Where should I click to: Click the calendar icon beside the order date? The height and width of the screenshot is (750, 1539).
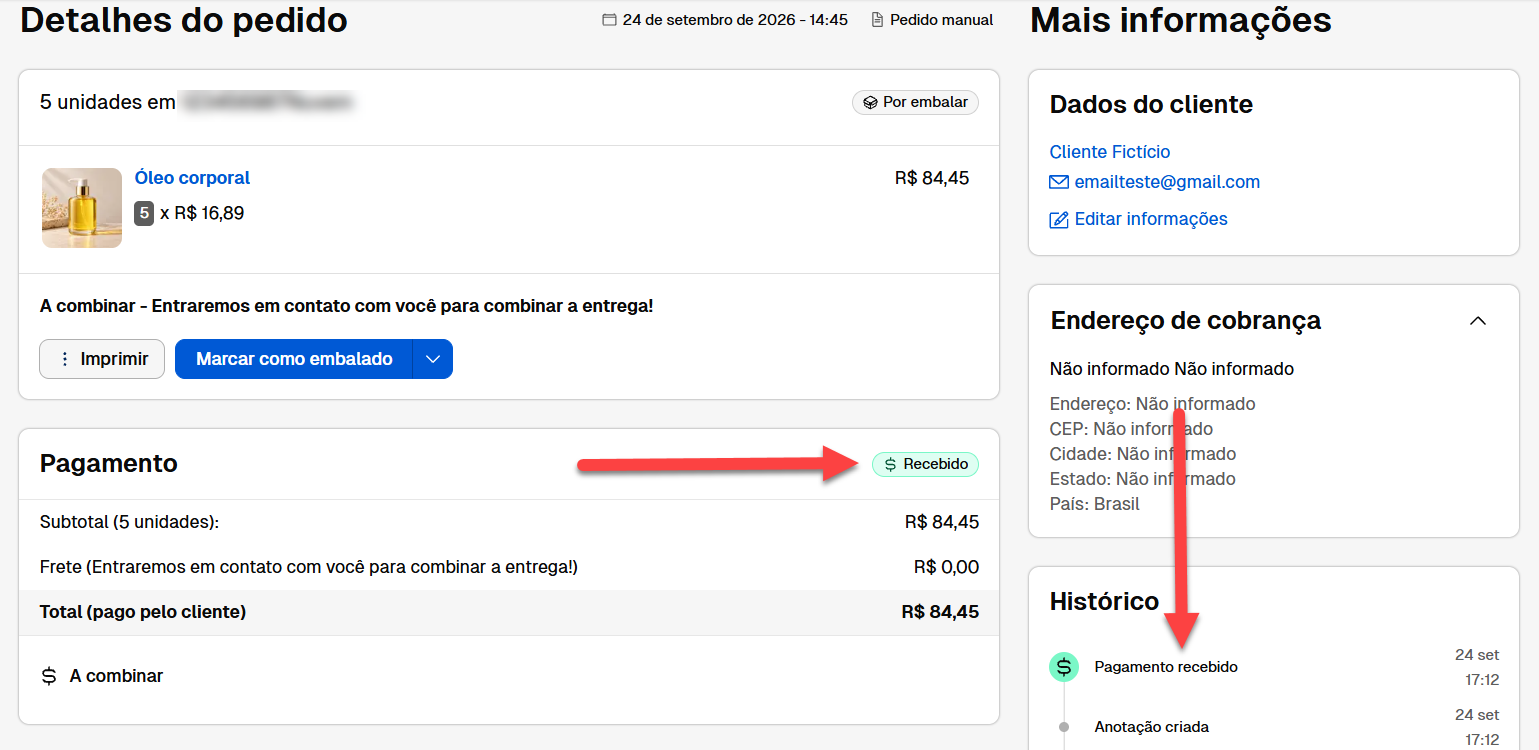(609, 20)
